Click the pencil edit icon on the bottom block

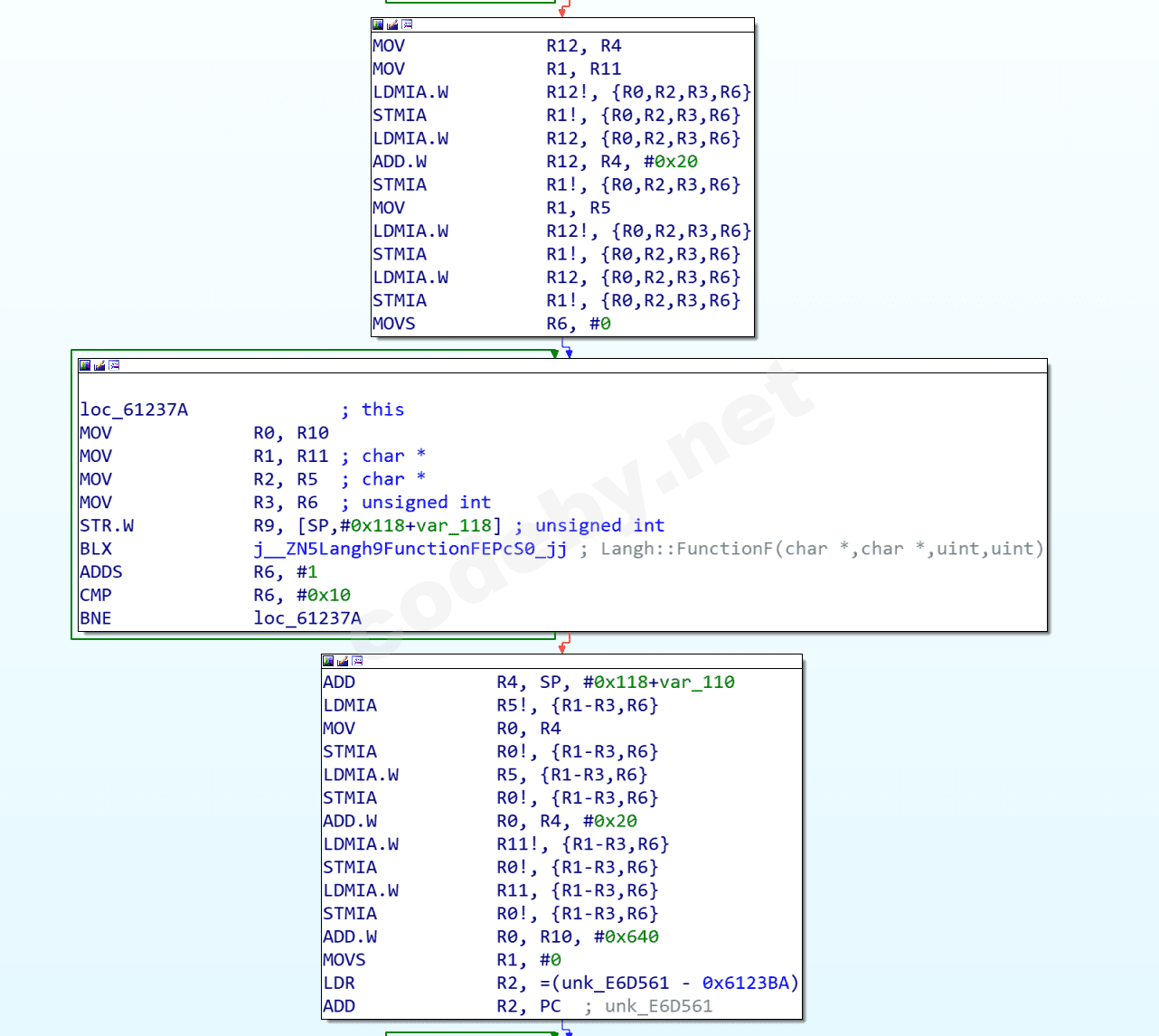343,661
